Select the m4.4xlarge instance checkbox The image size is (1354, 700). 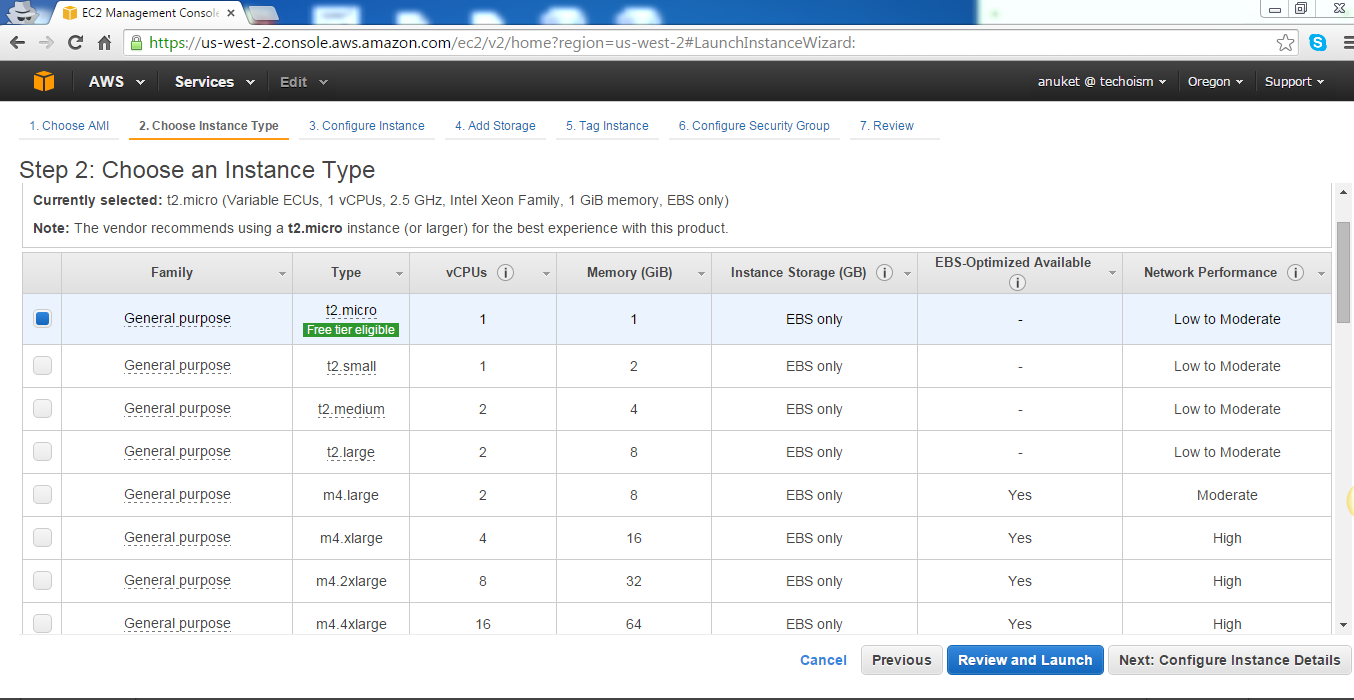coord(42,624)
